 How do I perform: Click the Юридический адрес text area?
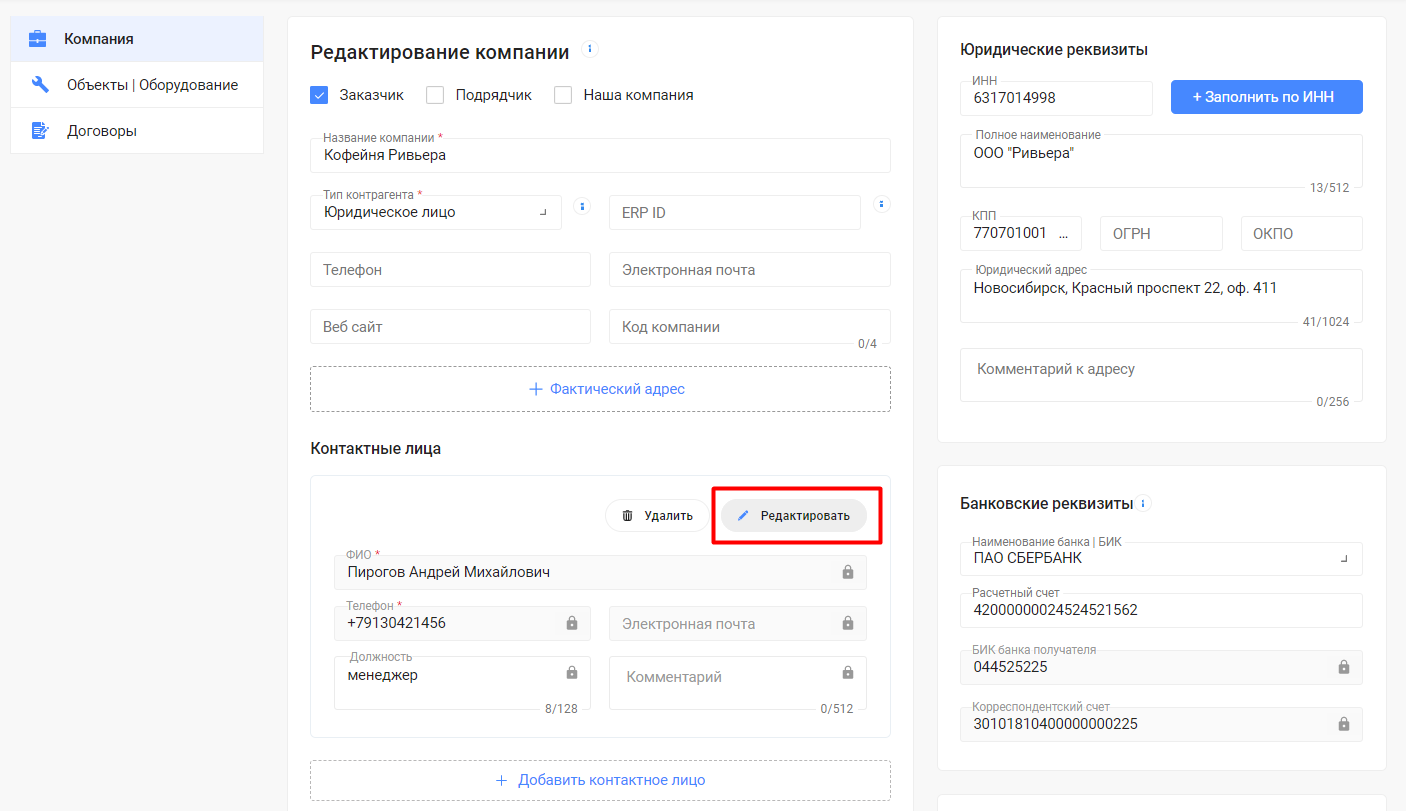click(1161, 296)
